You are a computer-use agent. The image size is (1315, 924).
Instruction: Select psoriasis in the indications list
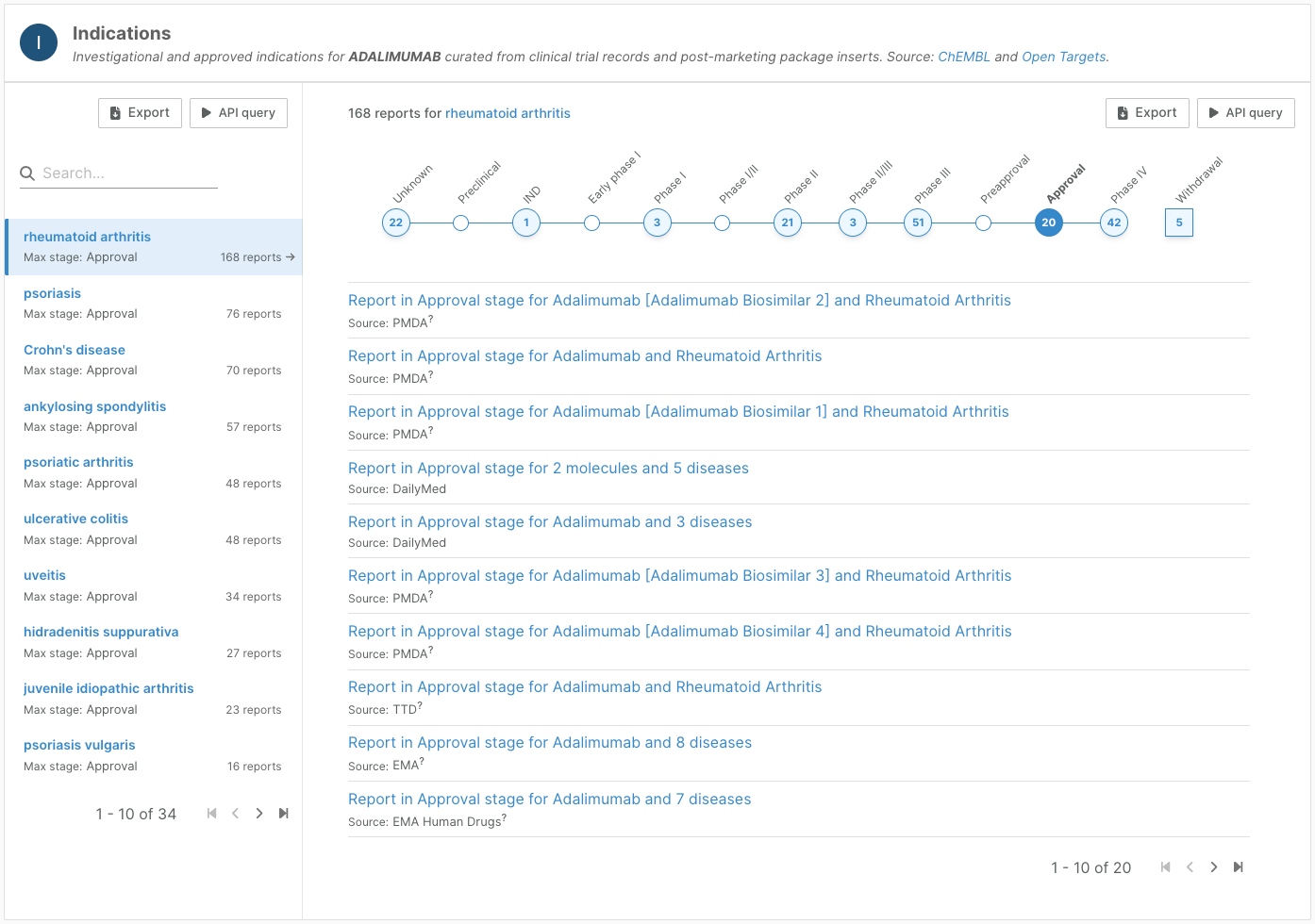pyautogui.click(x=53, y=293)
